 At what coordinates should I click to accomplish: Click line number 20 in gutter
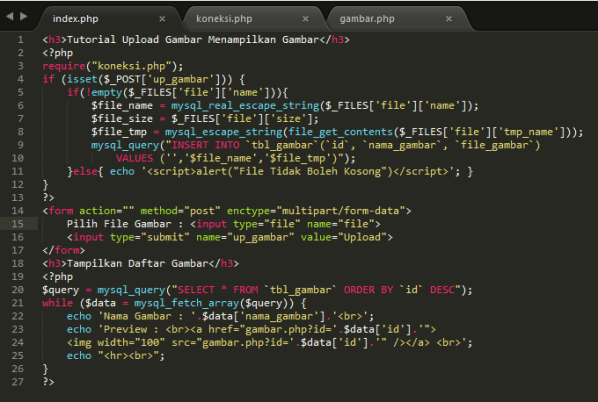[18, 290]
